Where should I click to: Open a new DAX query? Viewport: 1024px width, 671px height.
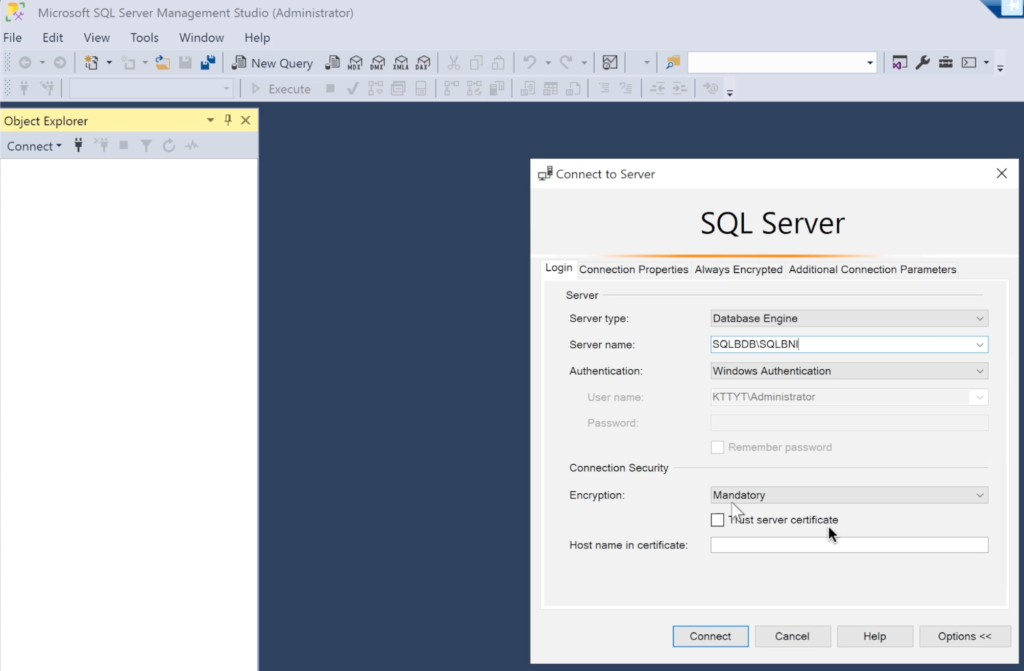(423, 63)
